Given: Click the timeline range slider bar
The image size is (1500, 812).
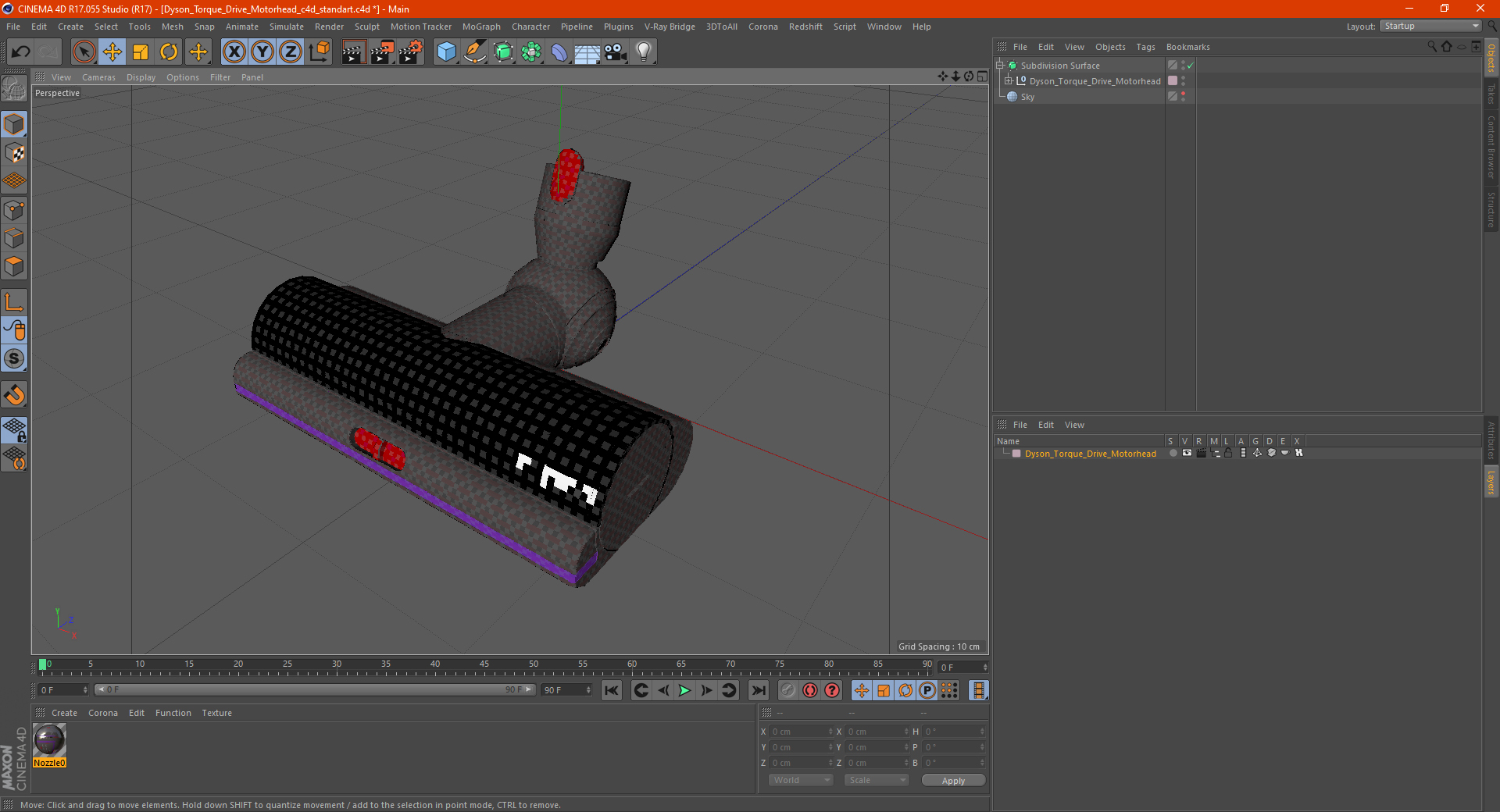Looking at the screenshot, I should [315, 690].
